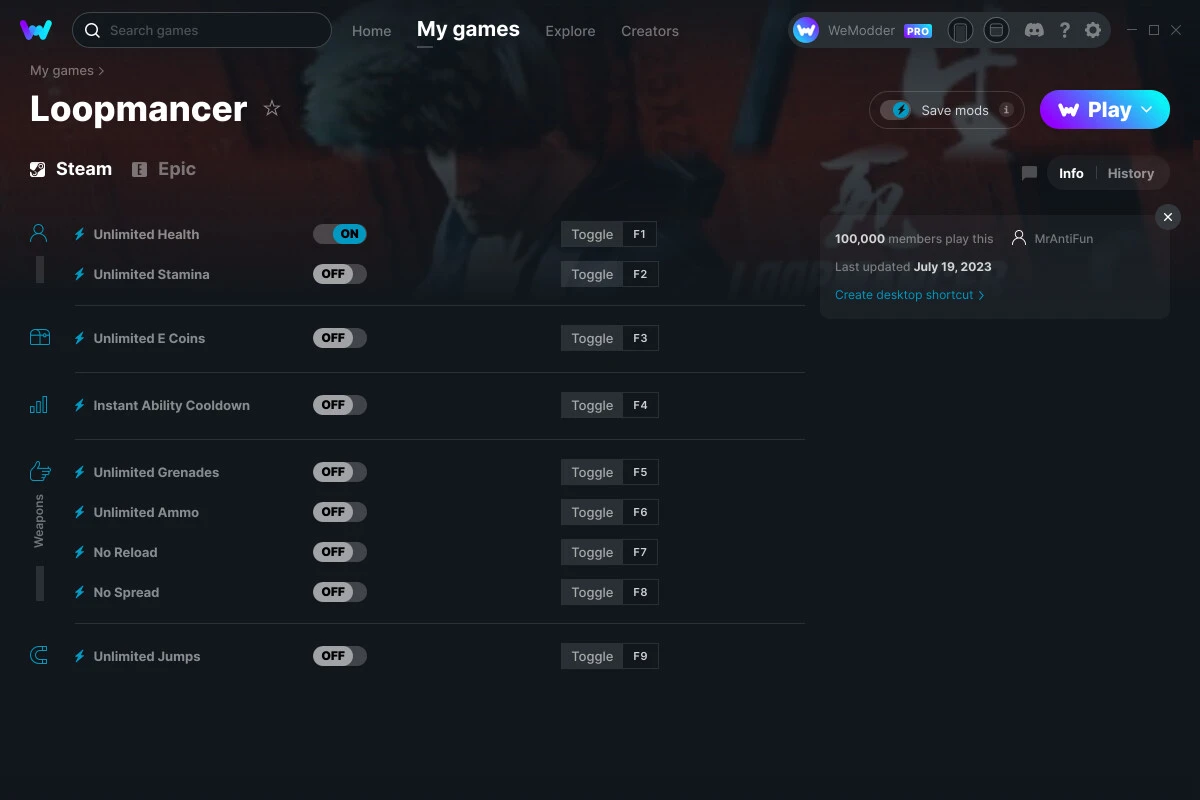Screen dimensions: 1200x800
Task: Open the chat comments icon
Action: pyautogui.click(x=1029, y=173)
